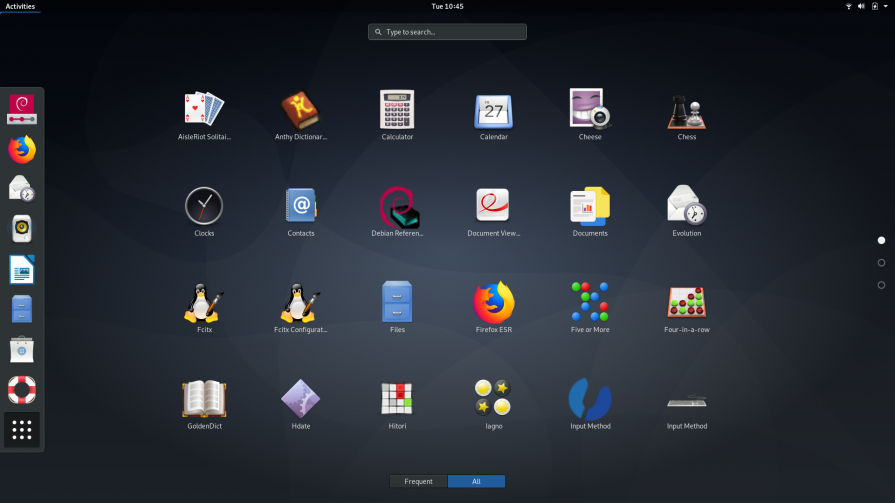The image size is (895, 503).
Task: Click the network icon in top bar
Action: pyautogui.click(x=849, y=6)
